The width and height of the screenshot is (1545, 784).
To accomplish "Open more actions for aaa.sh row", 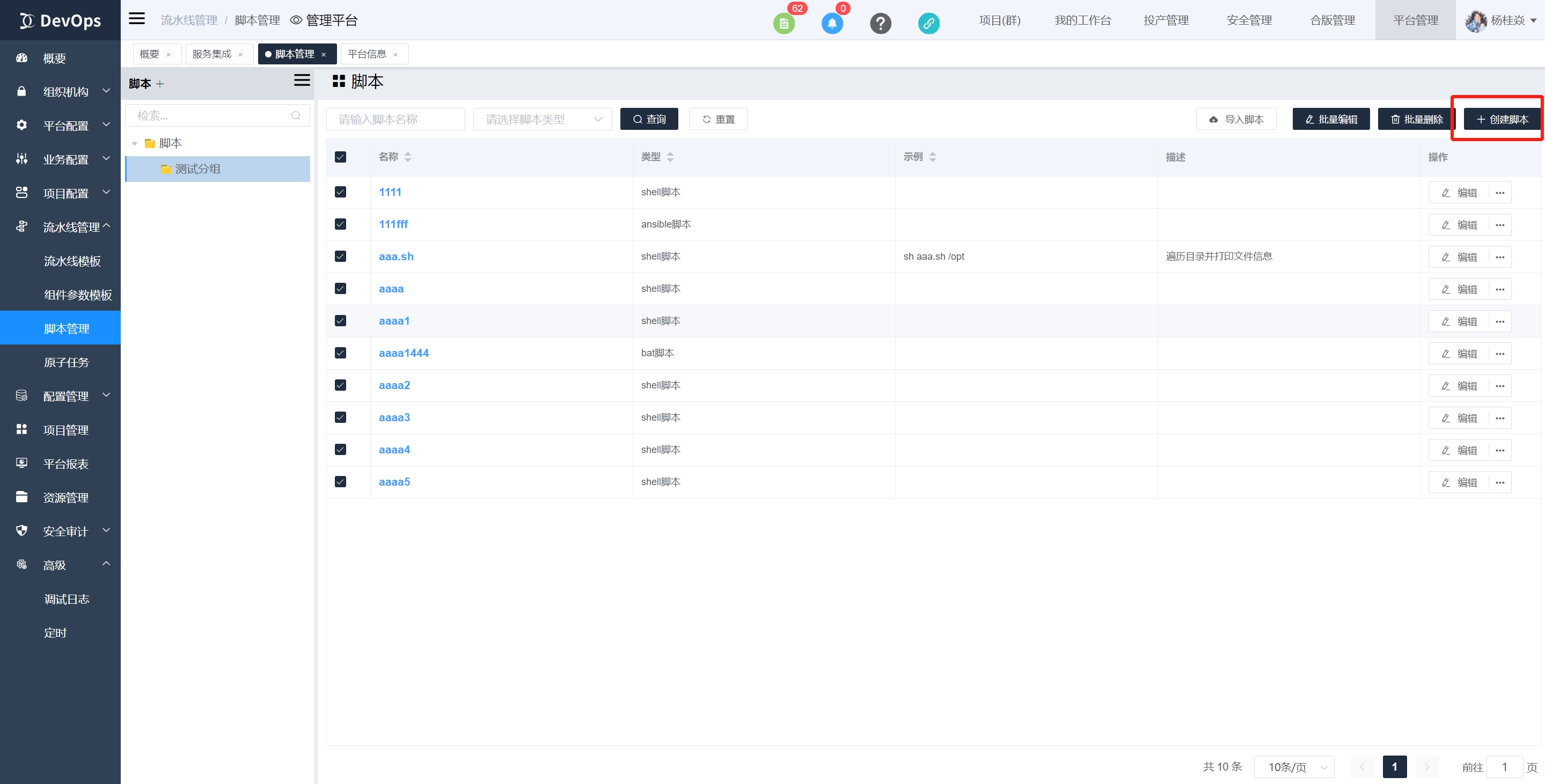I will pyautogui.click(x=1499, y=257).
